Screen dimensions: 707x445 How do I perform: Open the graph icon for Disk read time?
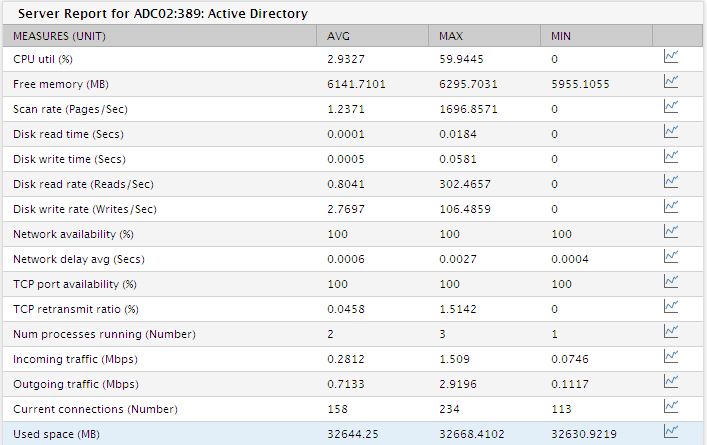click(671, 132)
